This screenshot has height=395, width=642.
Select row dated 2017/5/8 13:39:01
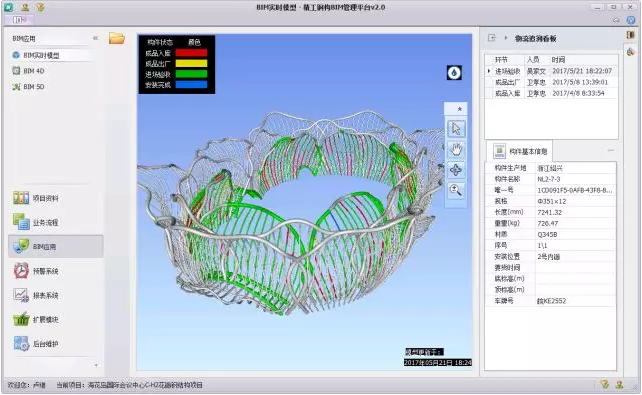[x=551, y=82]
